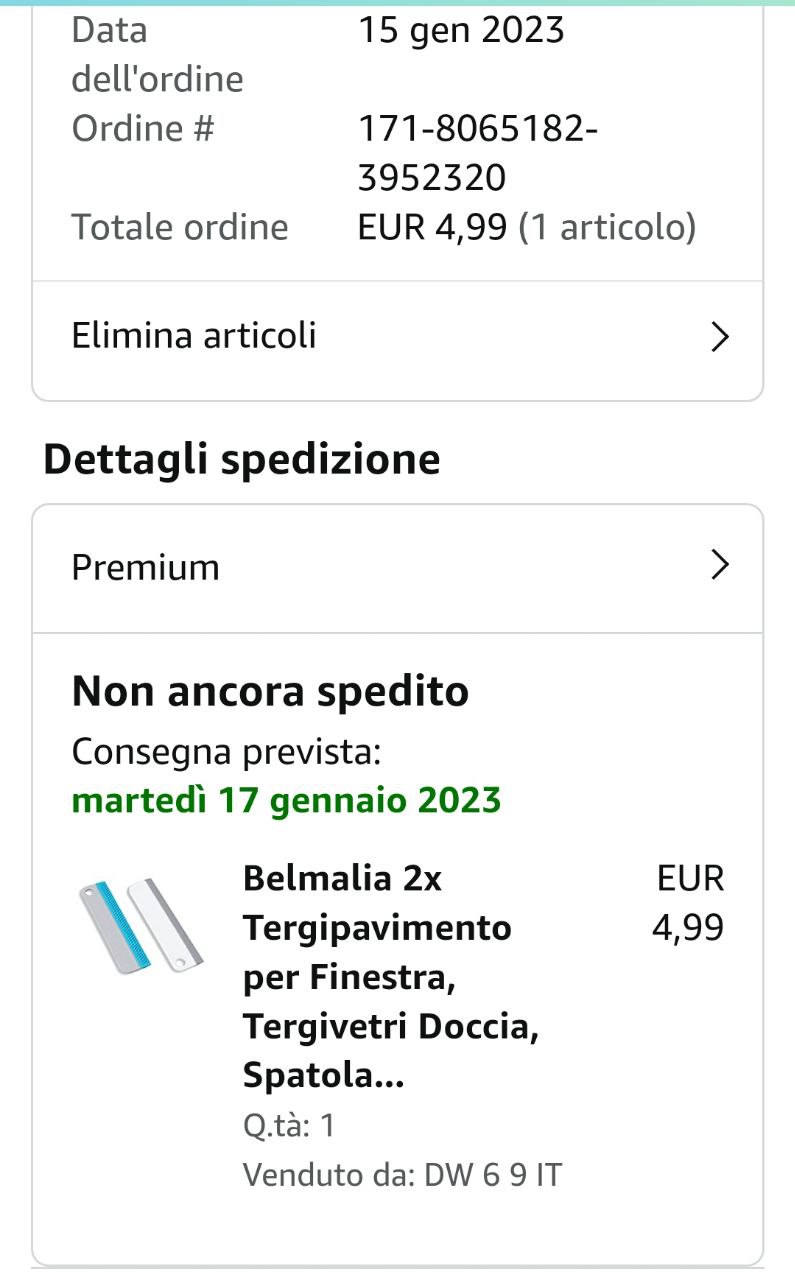Open the squeegee product thumbnail
Image resolution: width=795 pixels, height=1280 pixels.
click(140, 926)
